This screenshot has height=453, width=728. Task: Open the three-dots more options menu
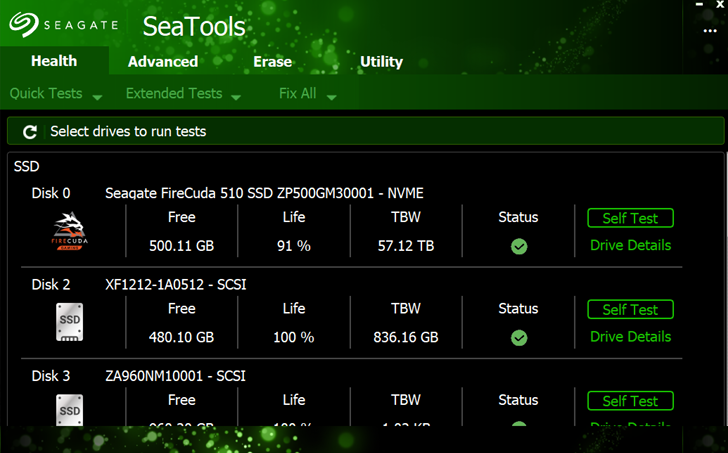click(x=710, y=31)
